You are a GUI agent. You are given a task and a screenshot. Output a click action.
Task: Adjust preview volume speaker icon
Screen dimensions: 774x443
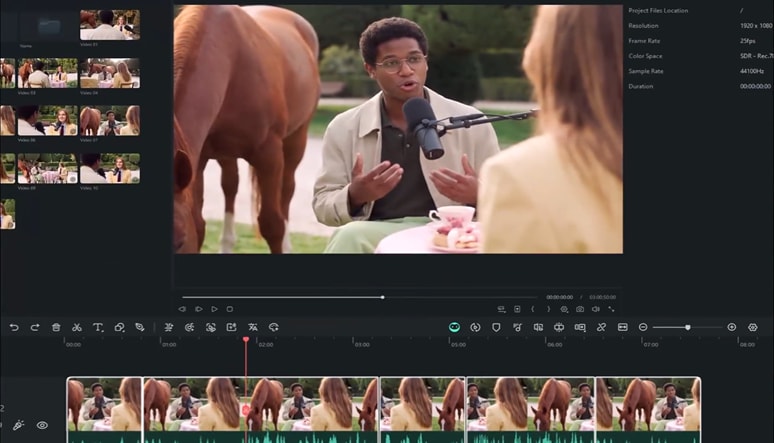pyautogui.click(x=596, y=309)
